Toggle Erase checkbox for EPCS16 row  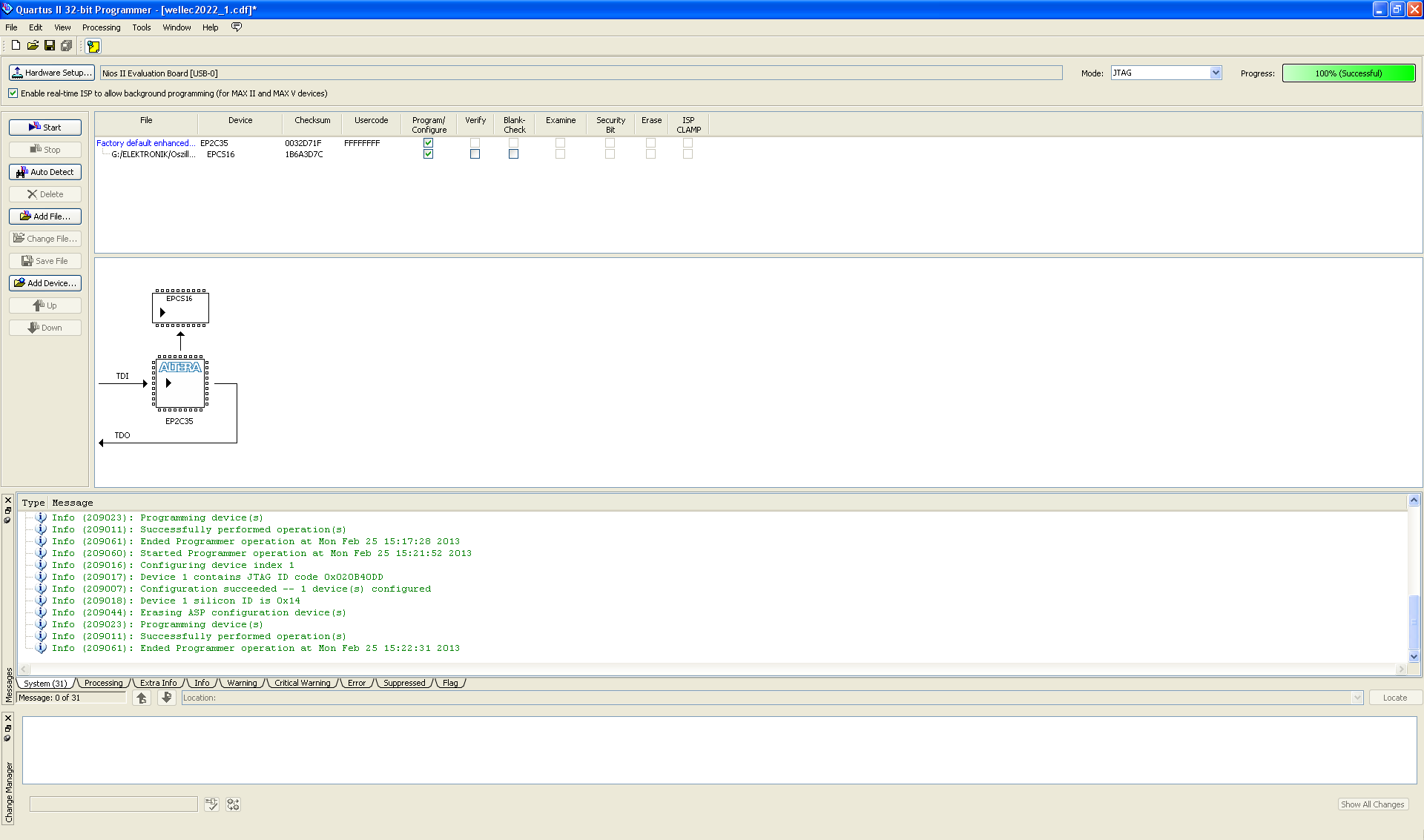(650, 154)
